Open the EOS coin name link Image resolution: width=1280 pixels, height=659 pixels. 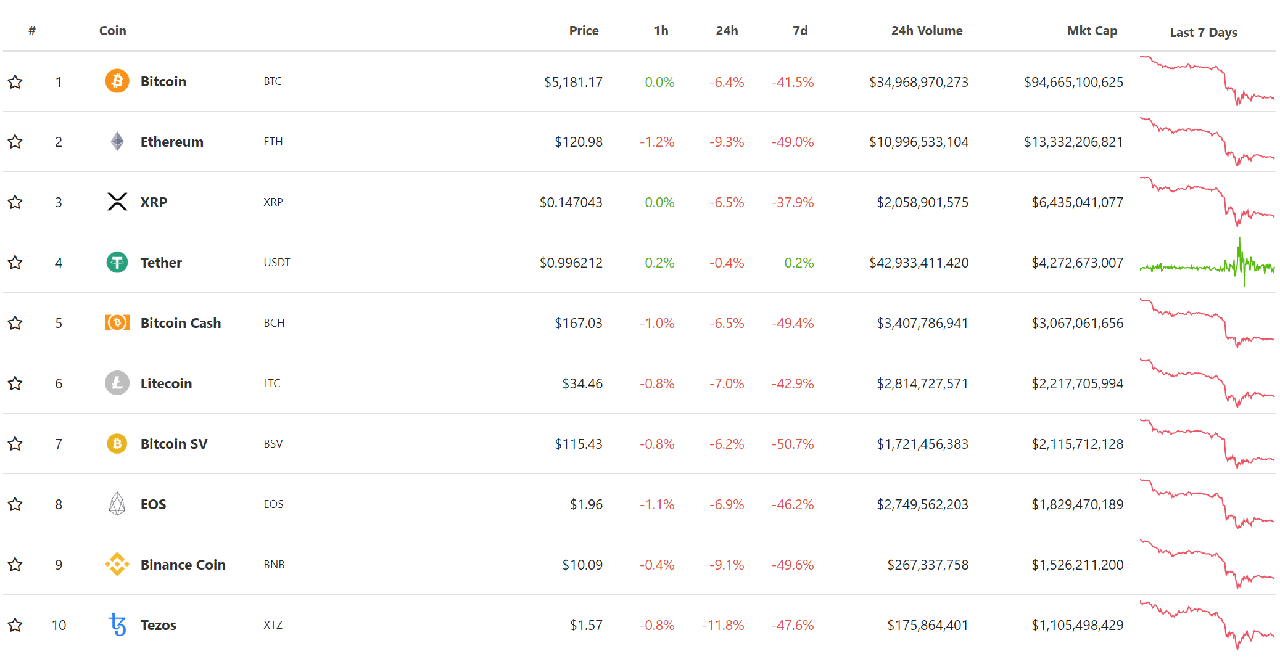(x=153, y=505)
